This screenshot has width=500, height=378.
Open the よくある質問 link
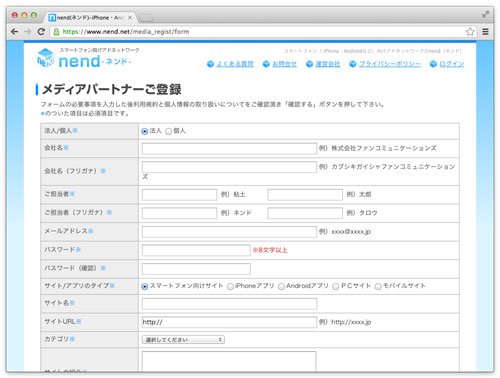coord(235,64)
